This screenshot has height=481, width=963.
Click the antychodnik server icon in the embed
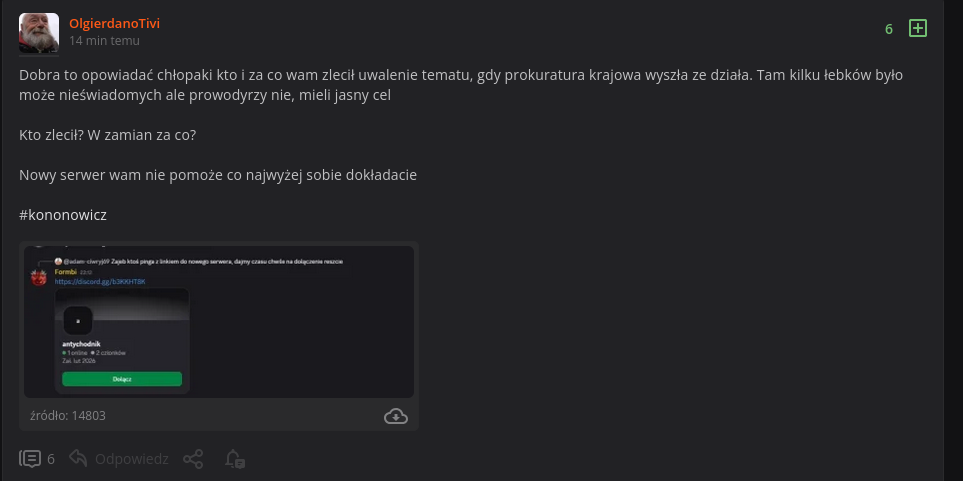tap(78, 321)
